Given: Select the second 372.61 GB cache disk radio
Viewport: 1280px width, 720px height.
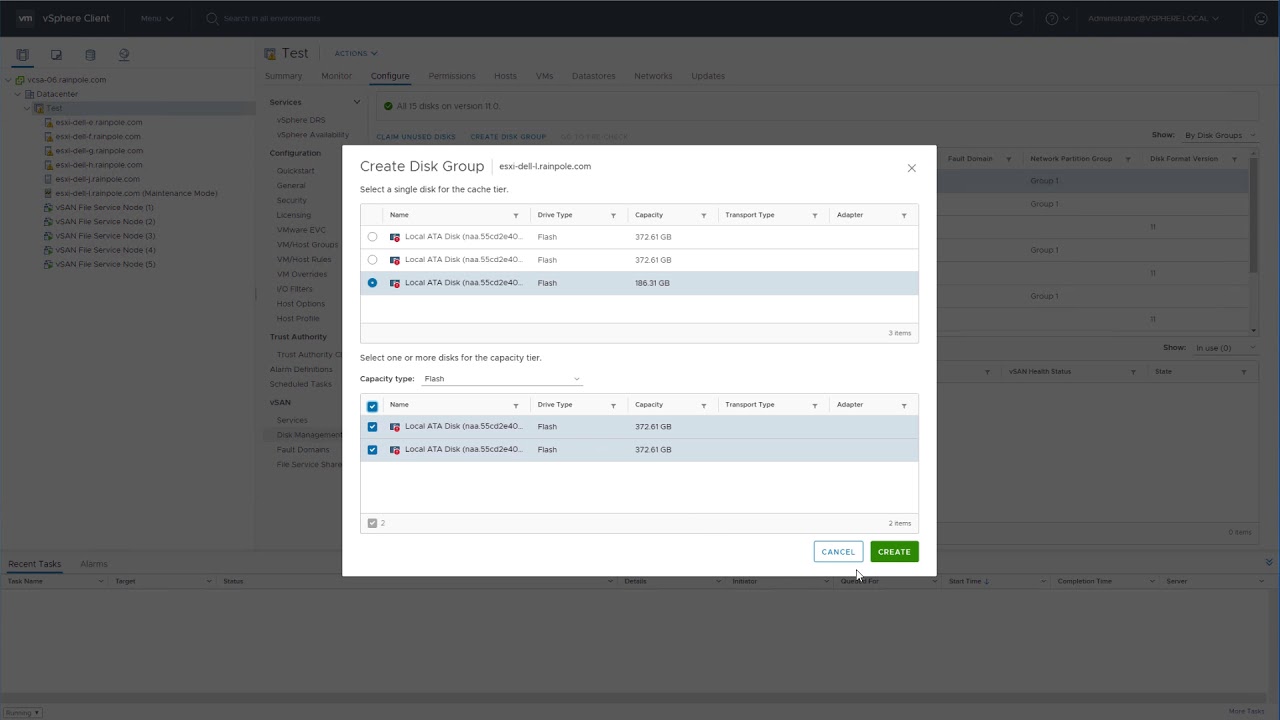Looking at the screenshot, I should (372, 260).
